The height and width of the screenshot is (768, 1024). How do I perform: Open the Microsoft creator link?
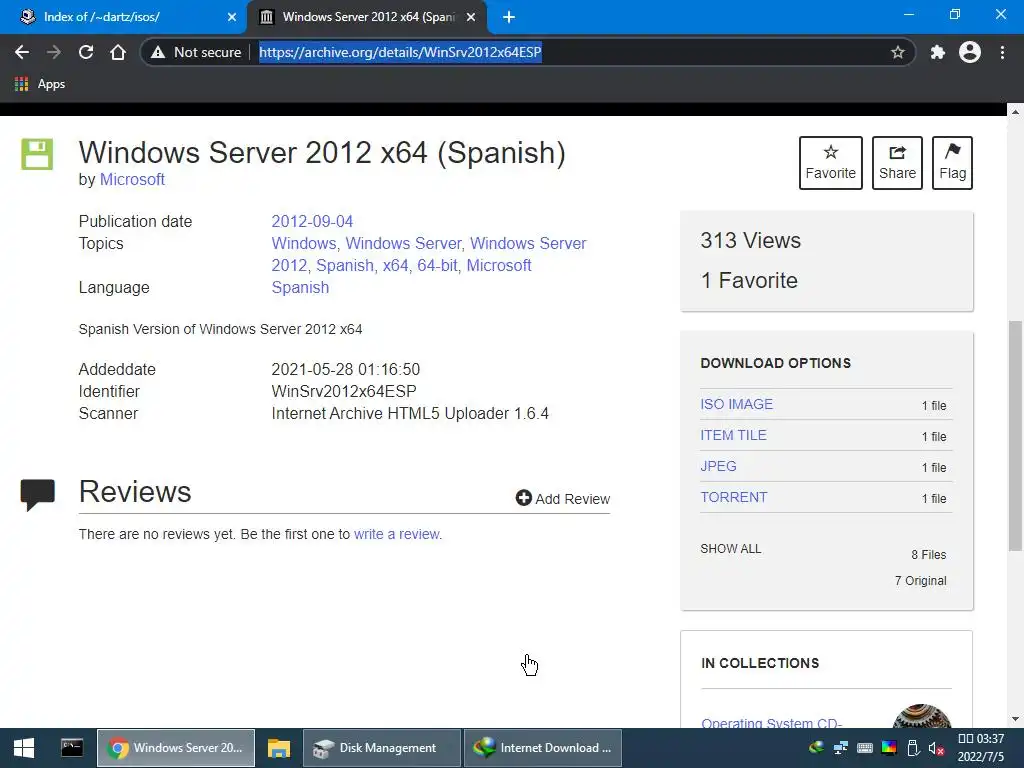click(132, 180)
